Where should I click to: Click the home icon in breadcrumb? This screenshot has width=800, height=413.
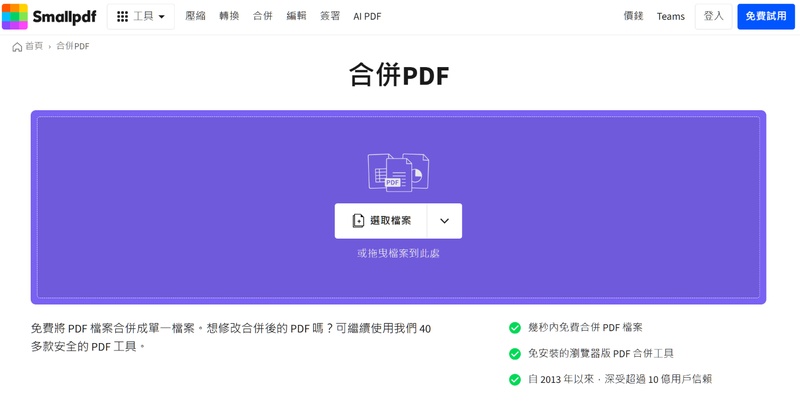[17, 46]
